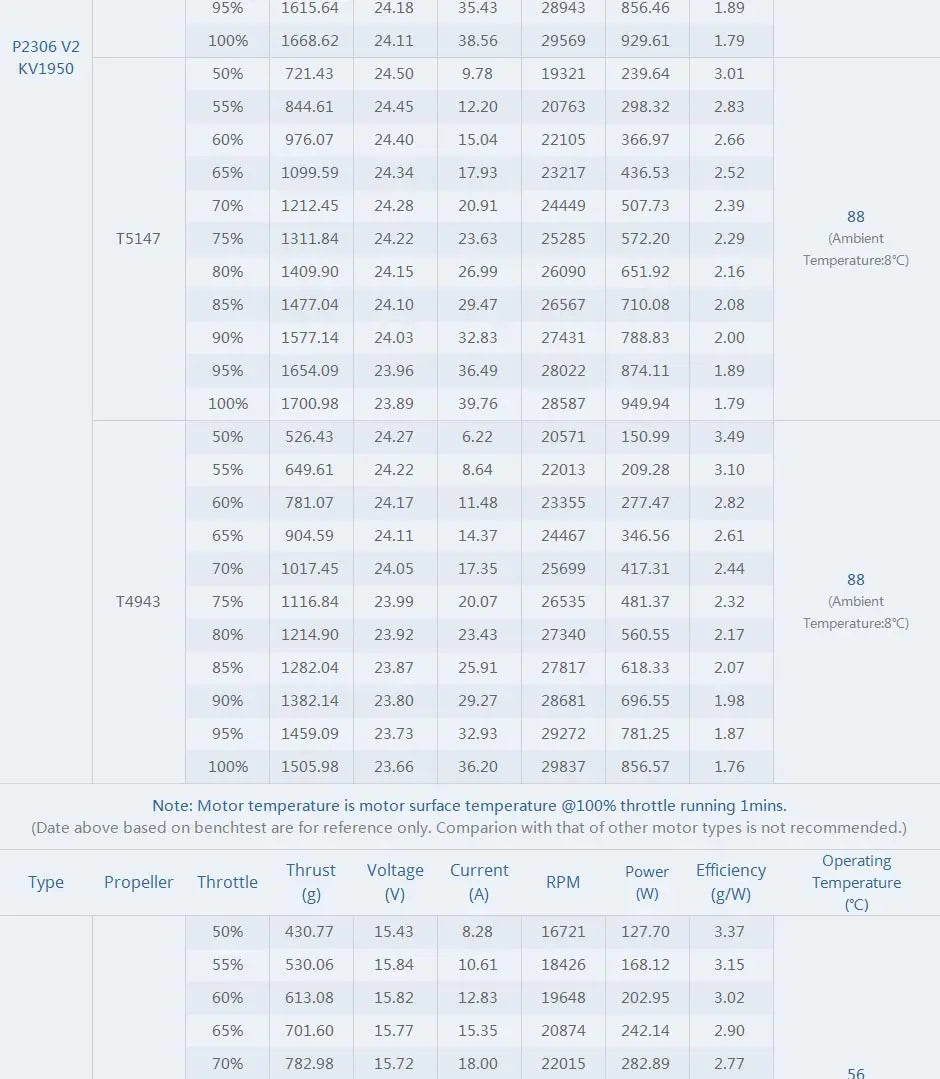Click the Thrust (g) column header
The height and width of the screenshot is (1079, 940).
coord(311,882)
